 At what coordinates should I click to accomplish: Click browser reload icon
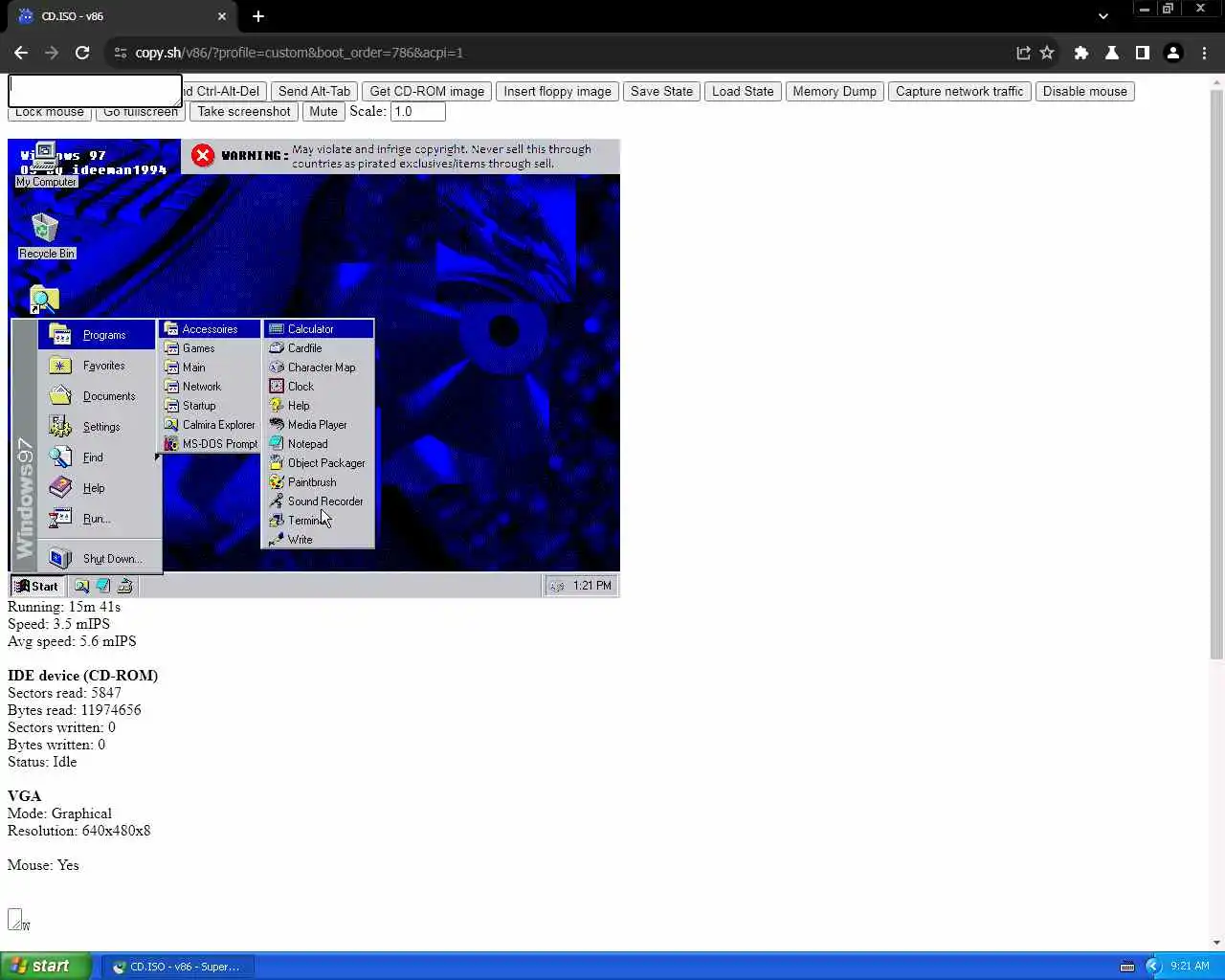82,53
